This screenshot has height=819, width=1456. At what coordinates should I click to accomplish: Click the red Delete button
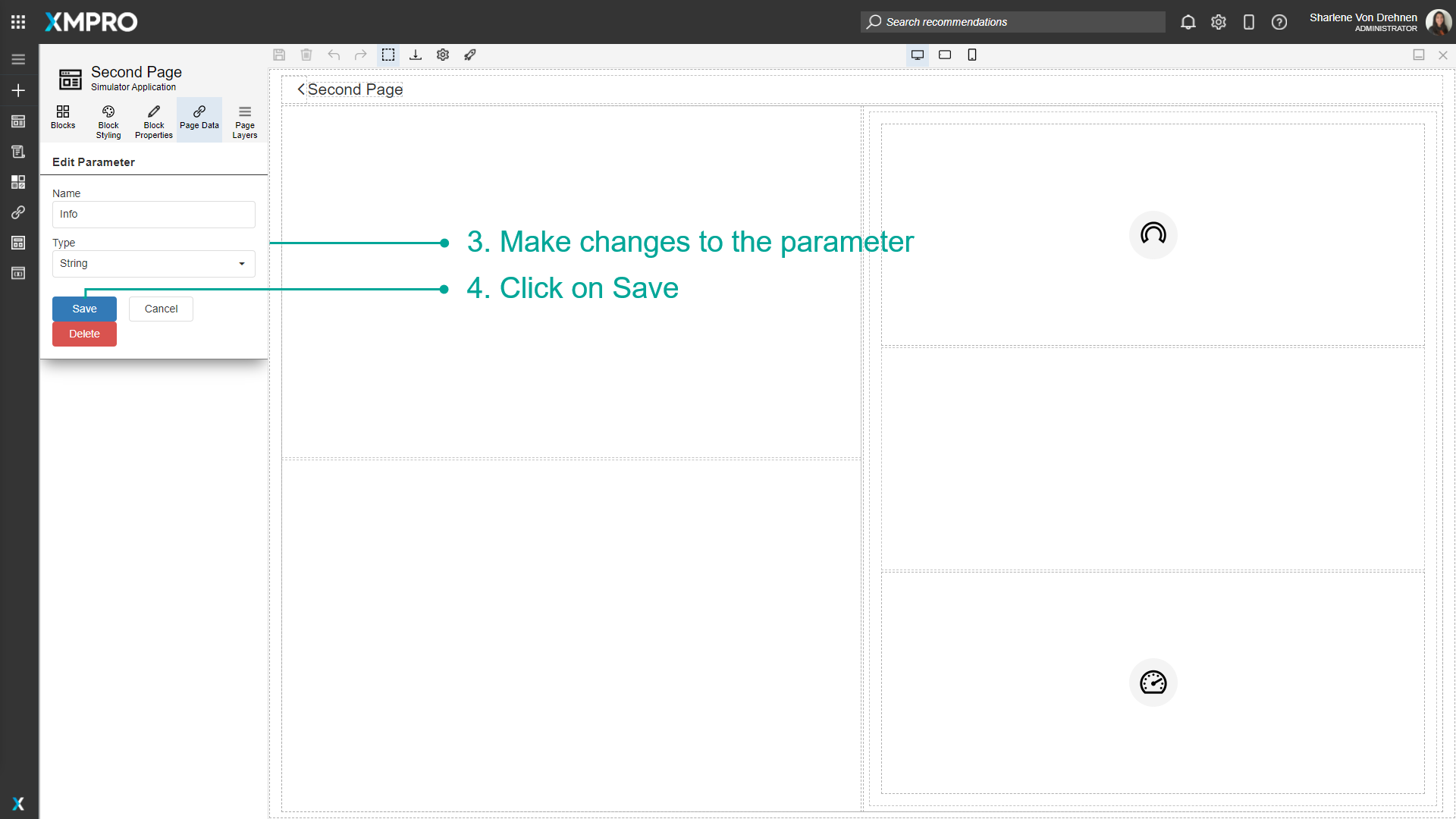click(84, 334)
